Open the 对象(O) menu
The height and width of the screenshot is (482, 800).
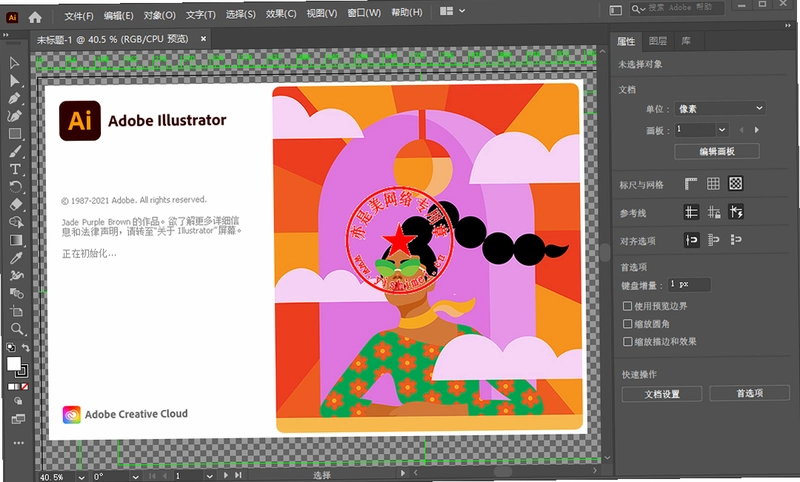159,15
